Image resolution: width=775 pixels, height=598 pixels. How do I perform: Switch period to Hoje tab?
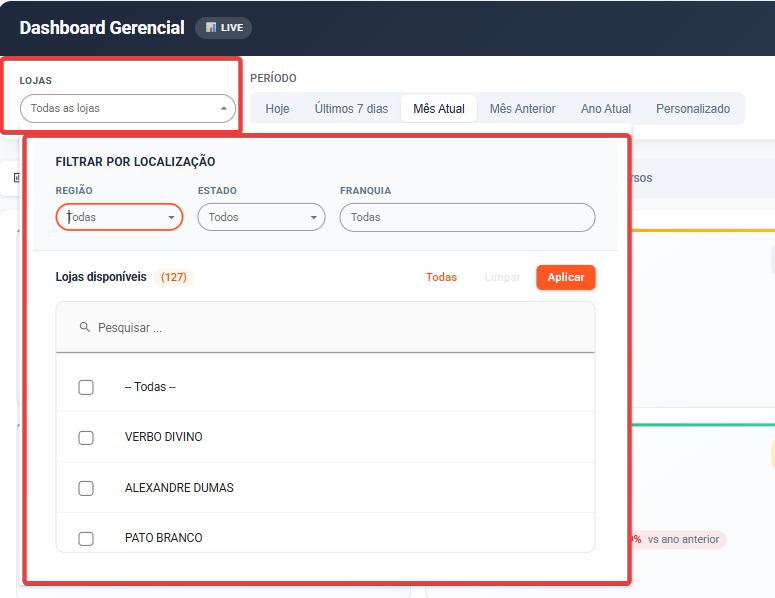click(x=277, y=108)
